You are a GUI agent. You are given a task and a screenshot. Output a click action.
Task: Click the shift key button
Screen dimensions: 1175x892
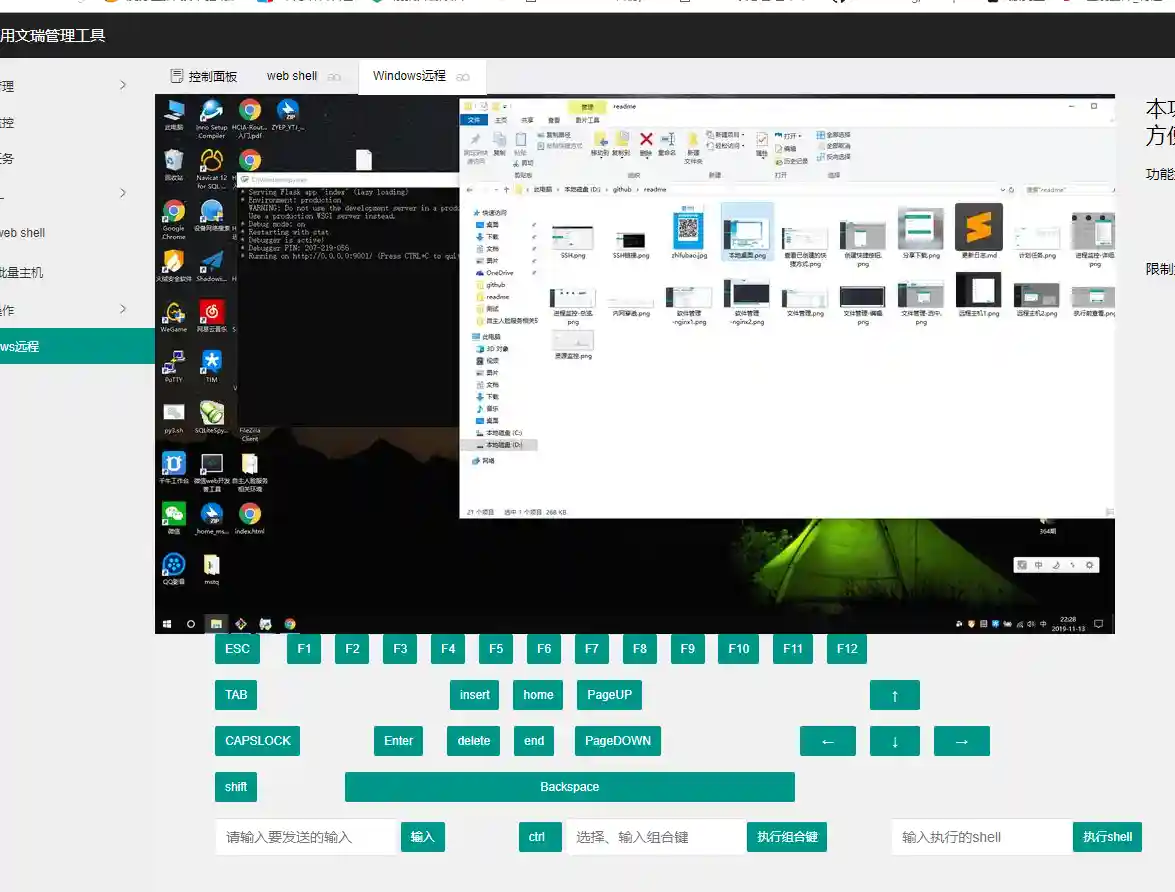point(236,787)
